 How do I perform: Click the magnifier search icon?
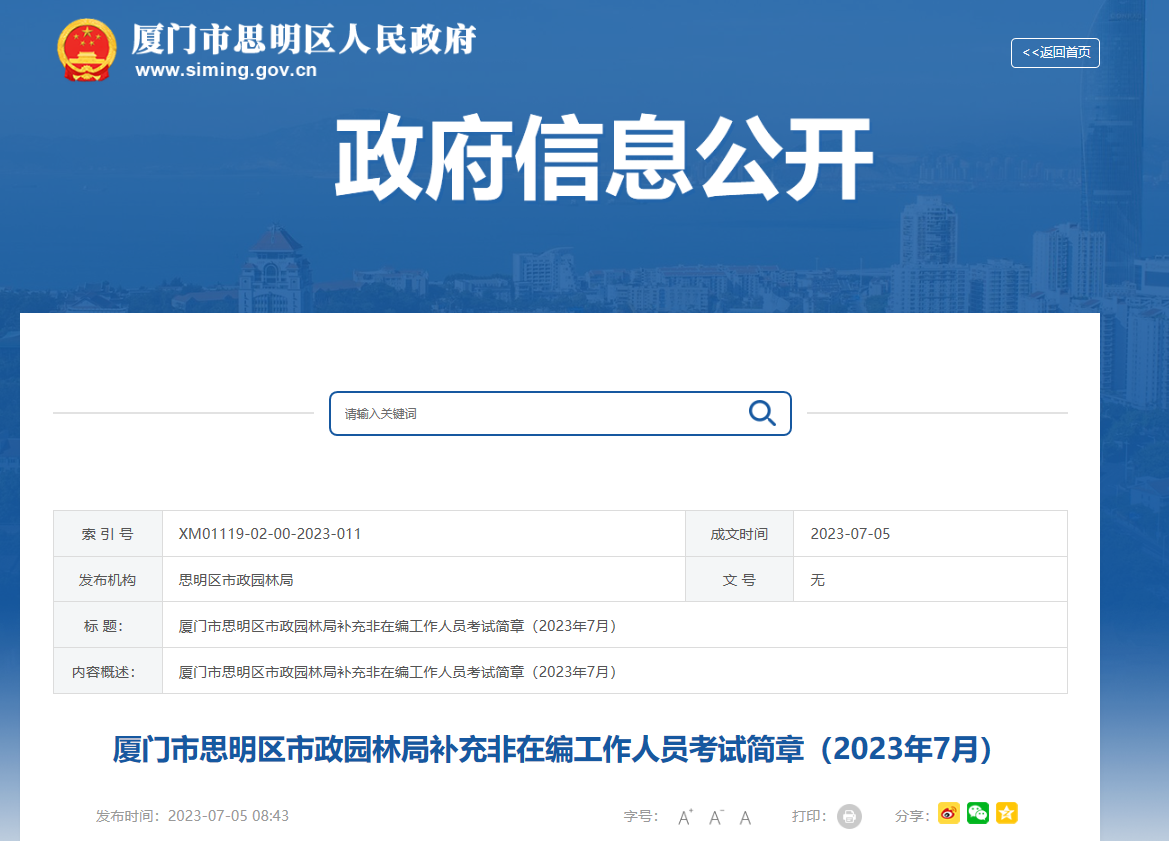[x=762, y=413]
